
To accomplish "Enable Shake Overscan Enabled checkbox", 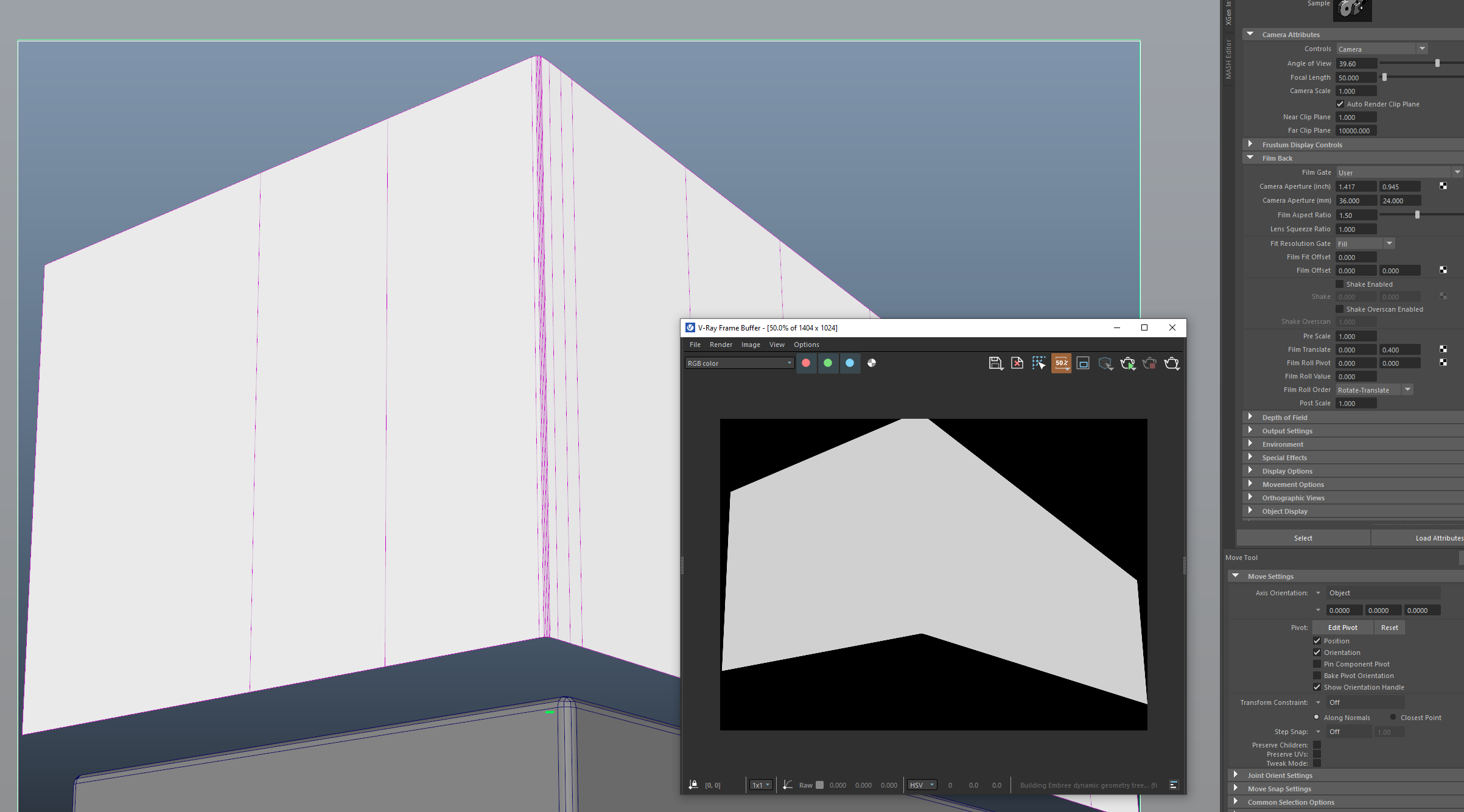I will tap(1340, 309).
